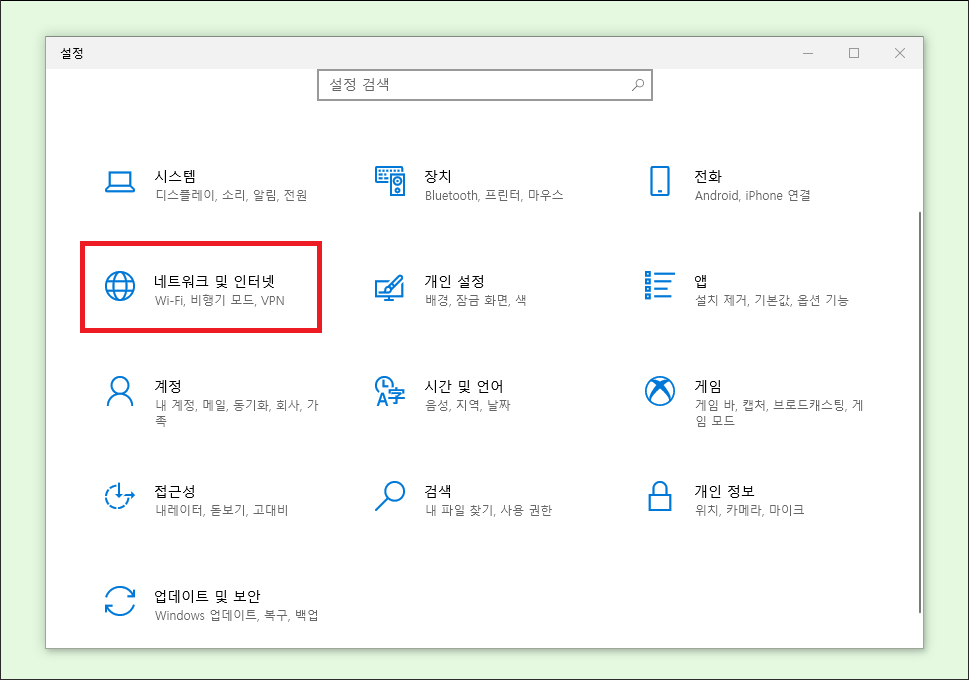Click the text 내 파일 찾기, 사용 권한
Viewport: 969px width, 680px height.
489,511
